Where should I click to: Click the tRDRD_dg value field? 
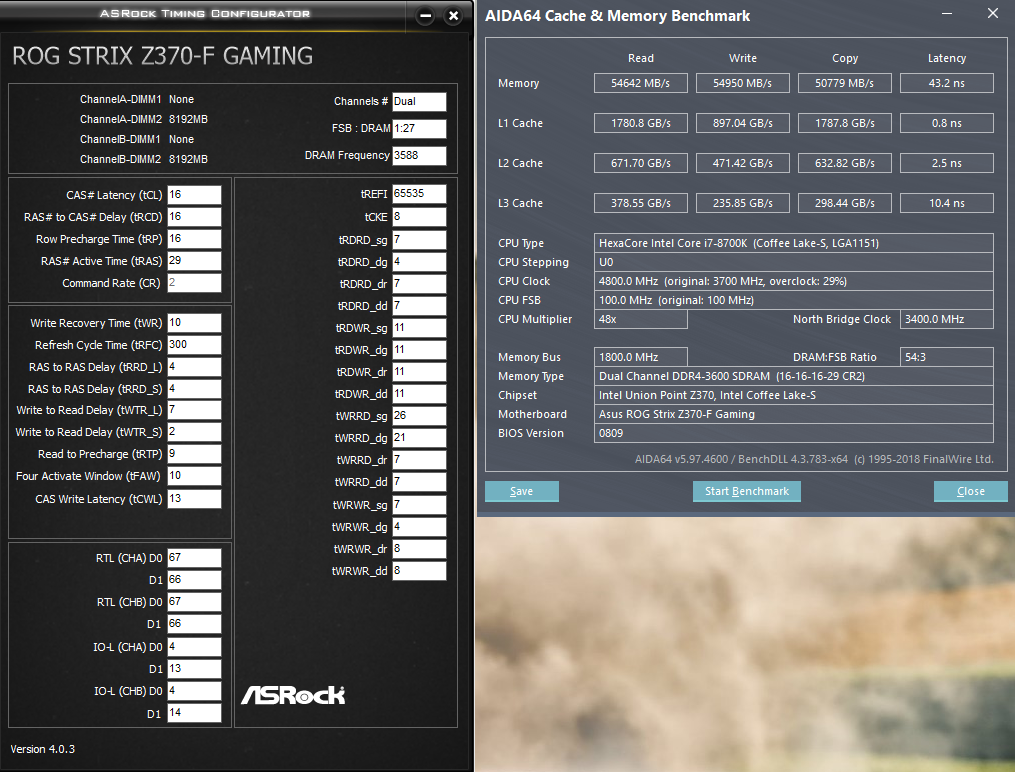(x=419, y=262)
